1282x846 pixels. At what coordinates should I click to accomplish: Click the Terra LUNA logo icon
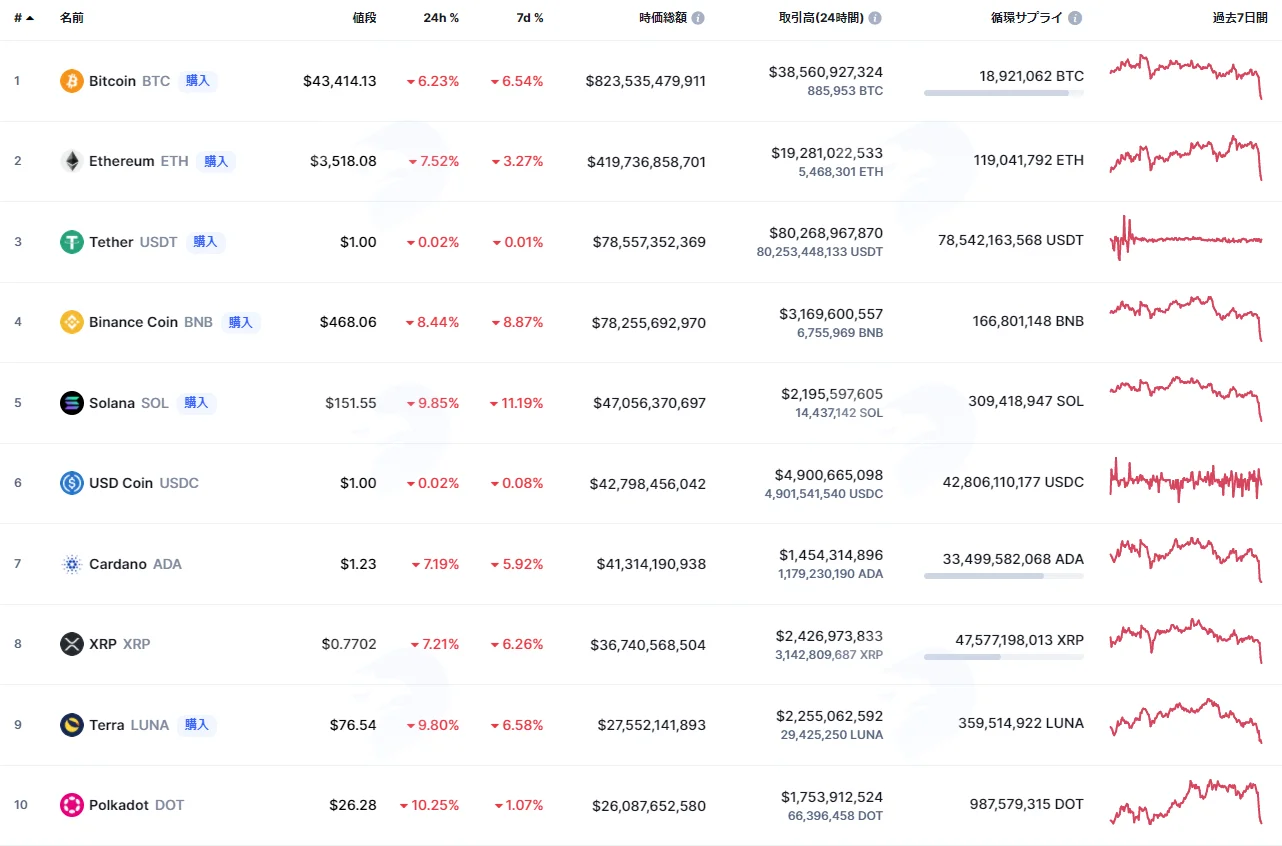72,725
